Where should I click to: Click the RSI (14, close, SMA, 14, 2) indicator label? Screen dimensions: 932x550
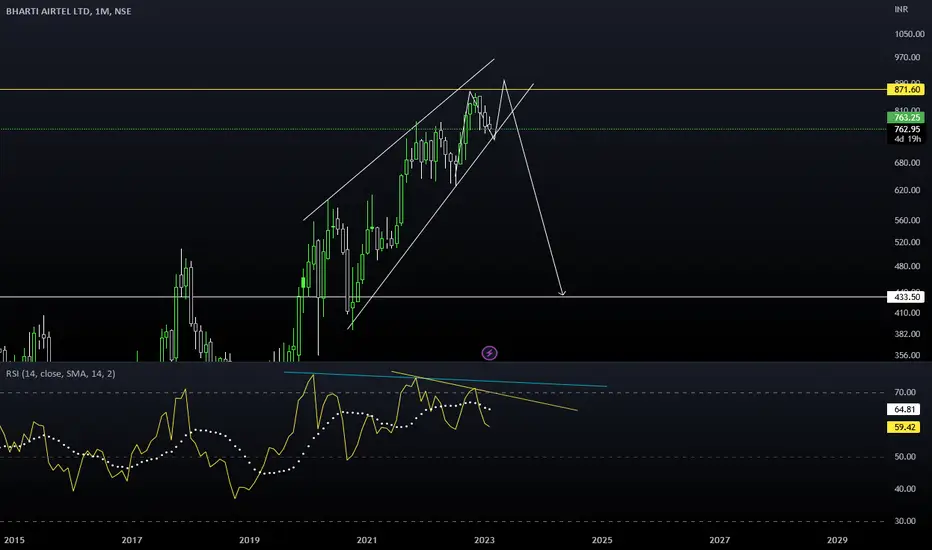61,373
